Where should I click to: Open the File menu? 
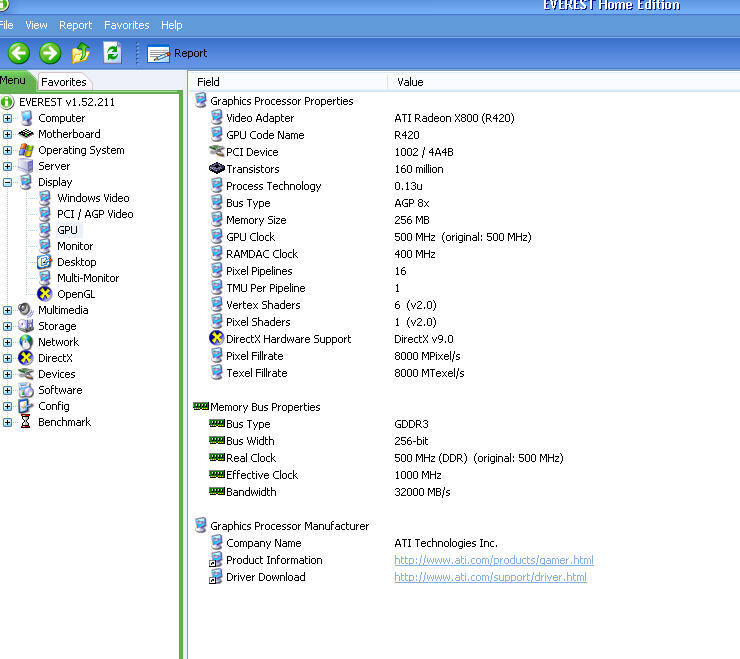6,25
